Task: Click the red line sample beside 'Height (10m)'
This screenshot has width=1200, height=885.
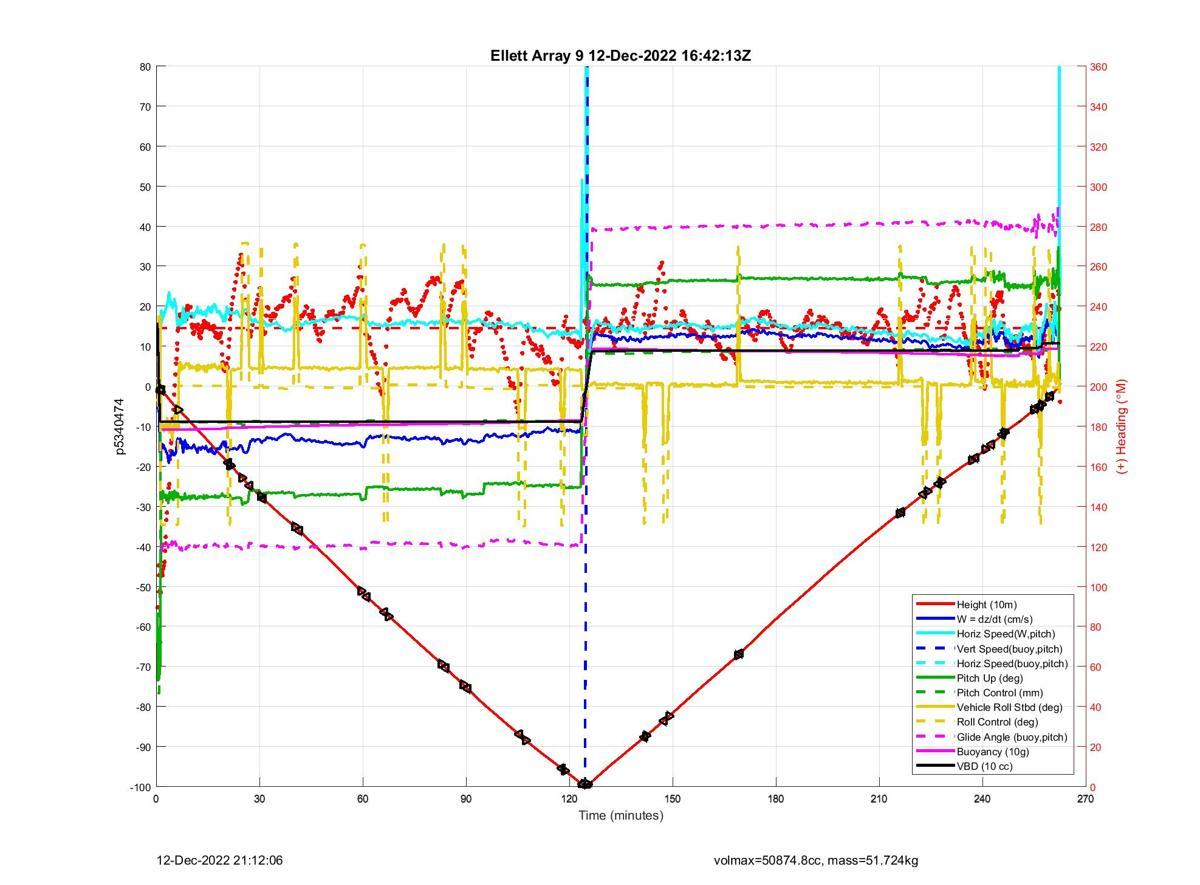Action: click(x=935, y=604)
